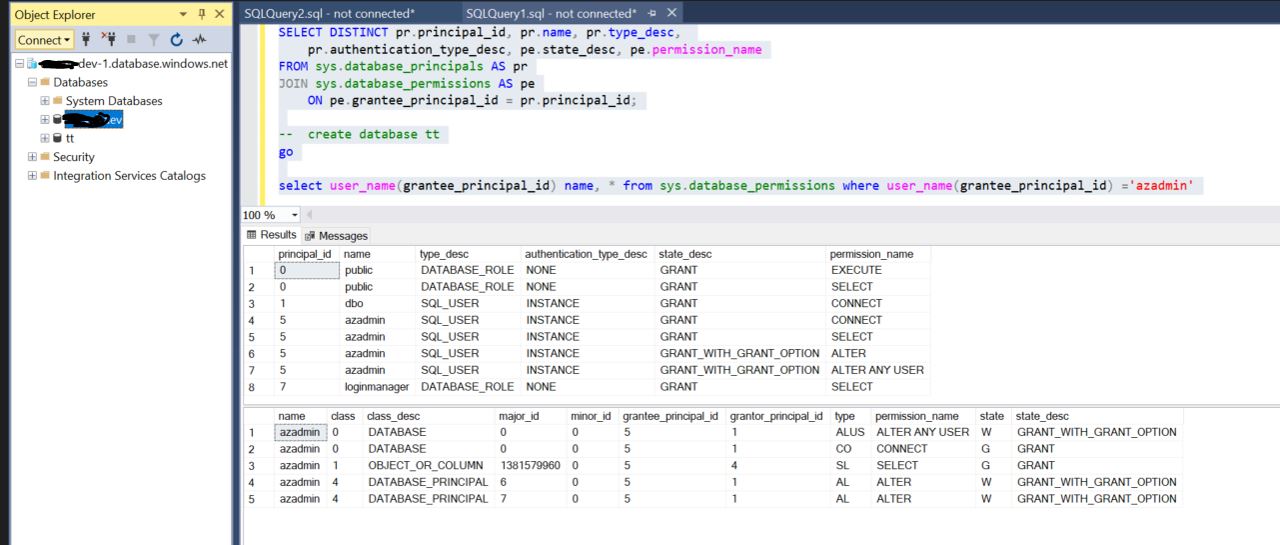Click the first azadmin cell in second grid
Viewport: 1280px width, 545px height.
click(x=301, y=432)
